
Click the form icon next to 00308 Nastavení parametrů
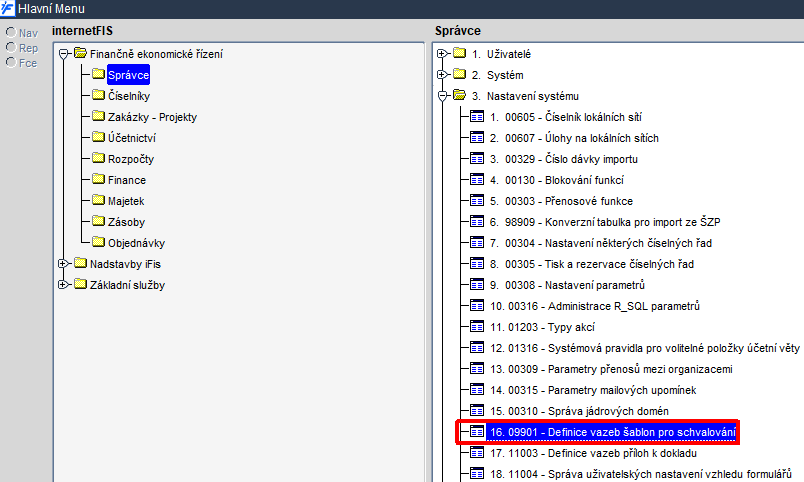tap(477, 285)
